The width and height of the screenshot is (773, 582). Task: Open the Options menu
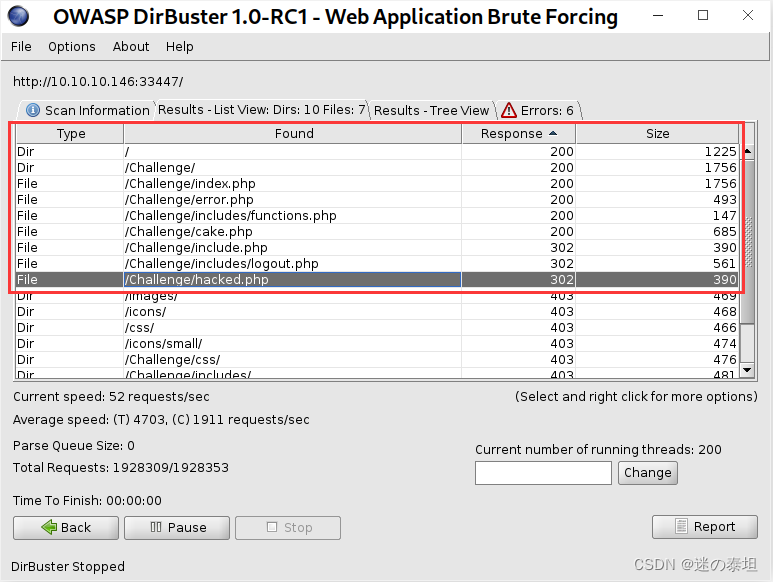pos(72,46)
